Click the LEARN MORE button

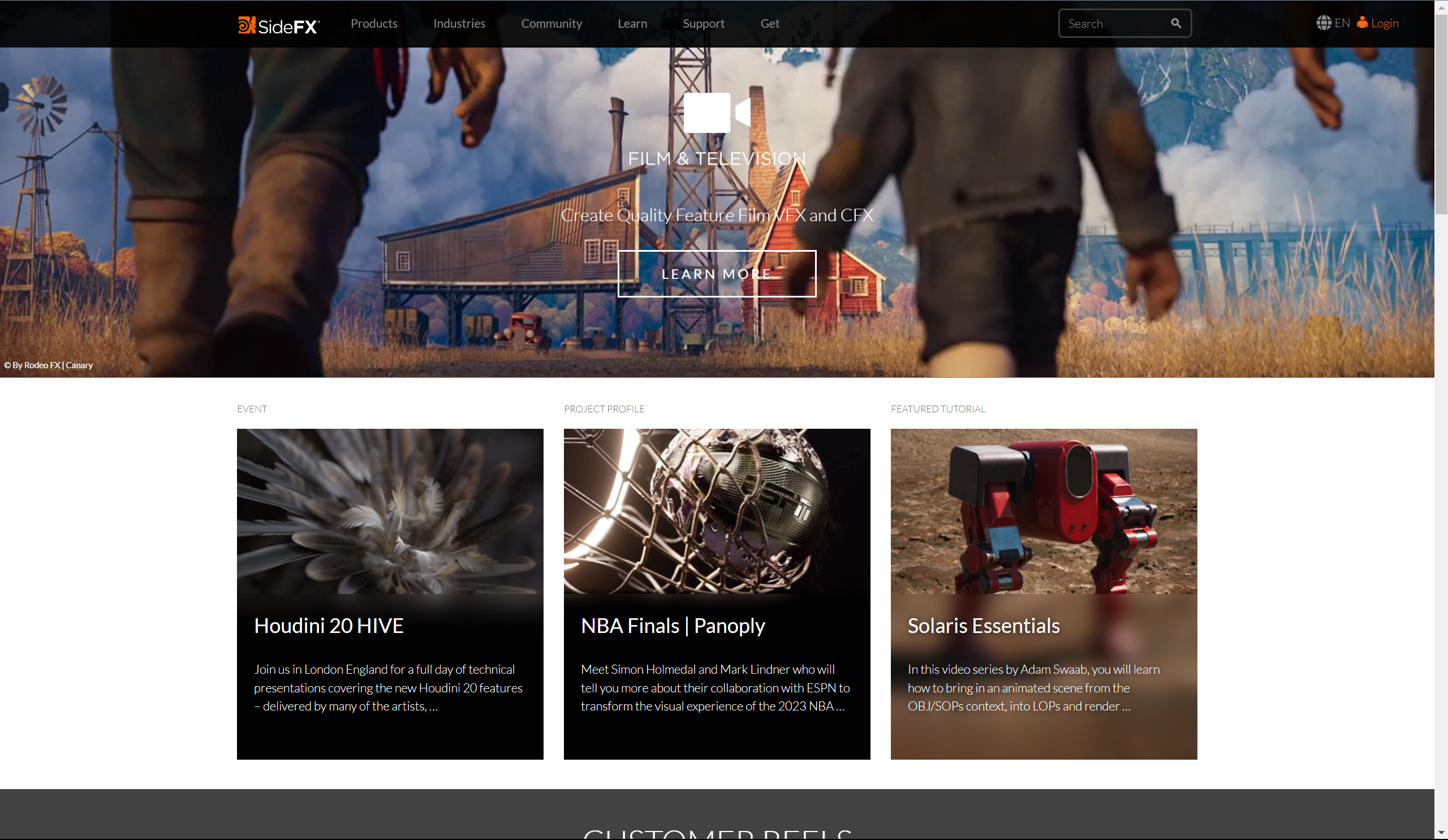click(x=717, y=273)
